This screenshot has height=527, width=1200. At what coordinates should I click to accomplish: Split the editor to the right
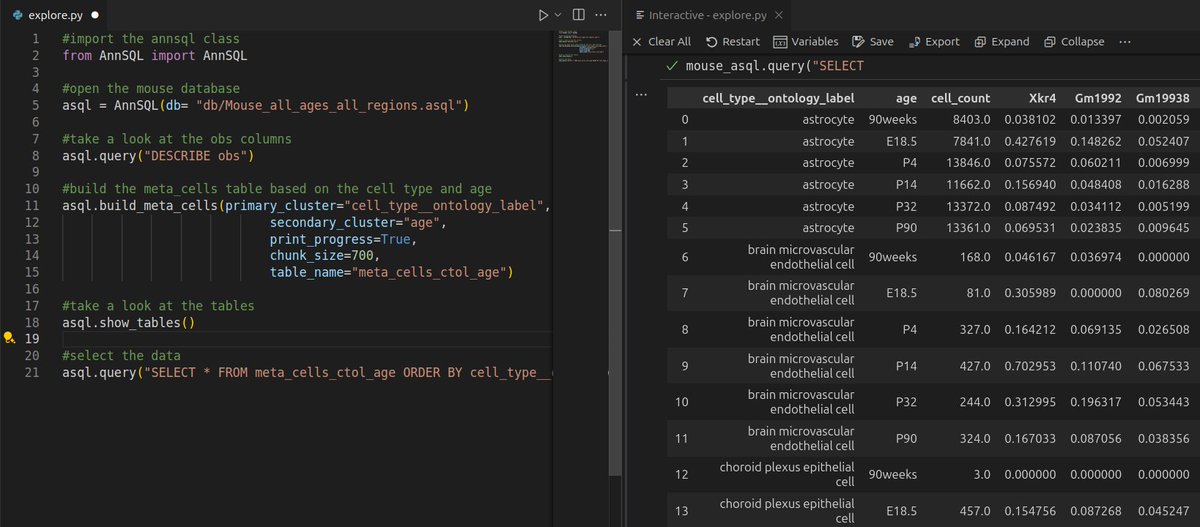point(579,15)
